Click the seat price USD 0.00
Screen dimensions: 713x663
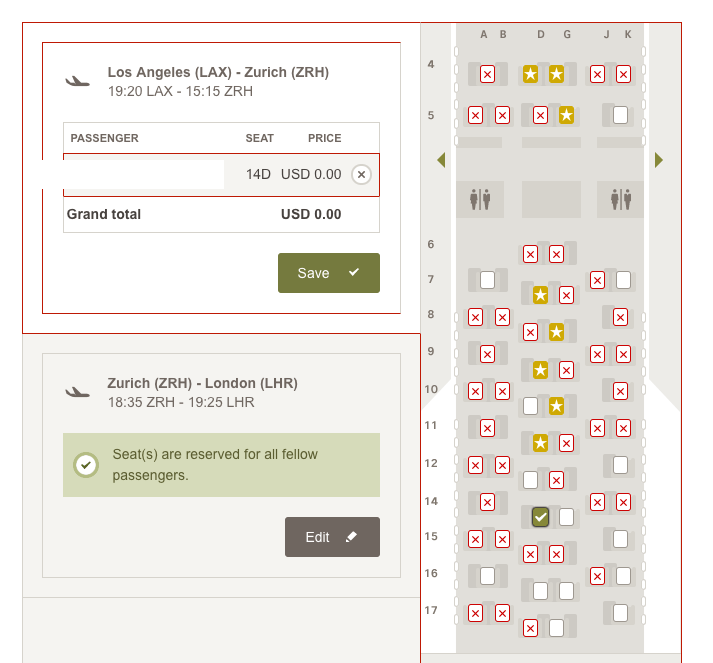[x=311, y=175]
